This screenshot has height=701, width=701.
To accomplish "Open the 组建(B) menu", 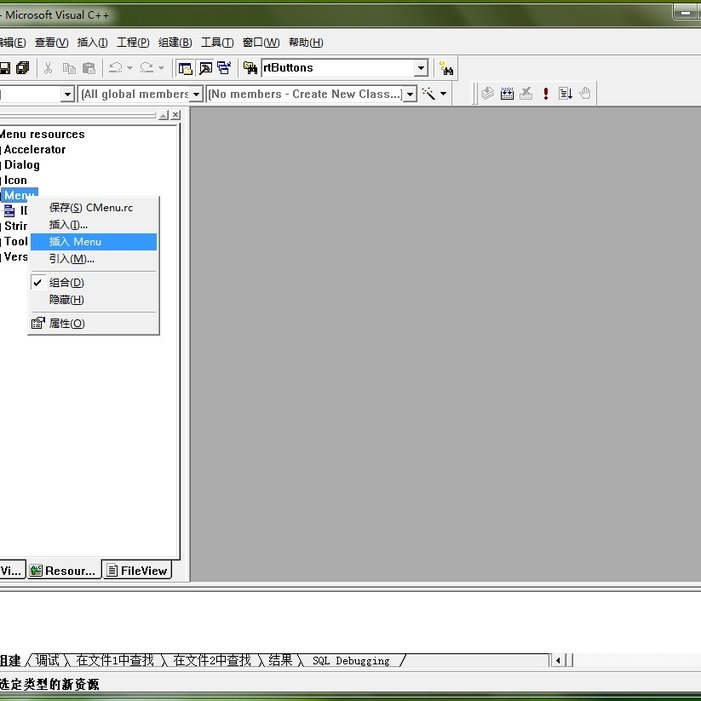I will pyautogui.click(x=175, y=42).
